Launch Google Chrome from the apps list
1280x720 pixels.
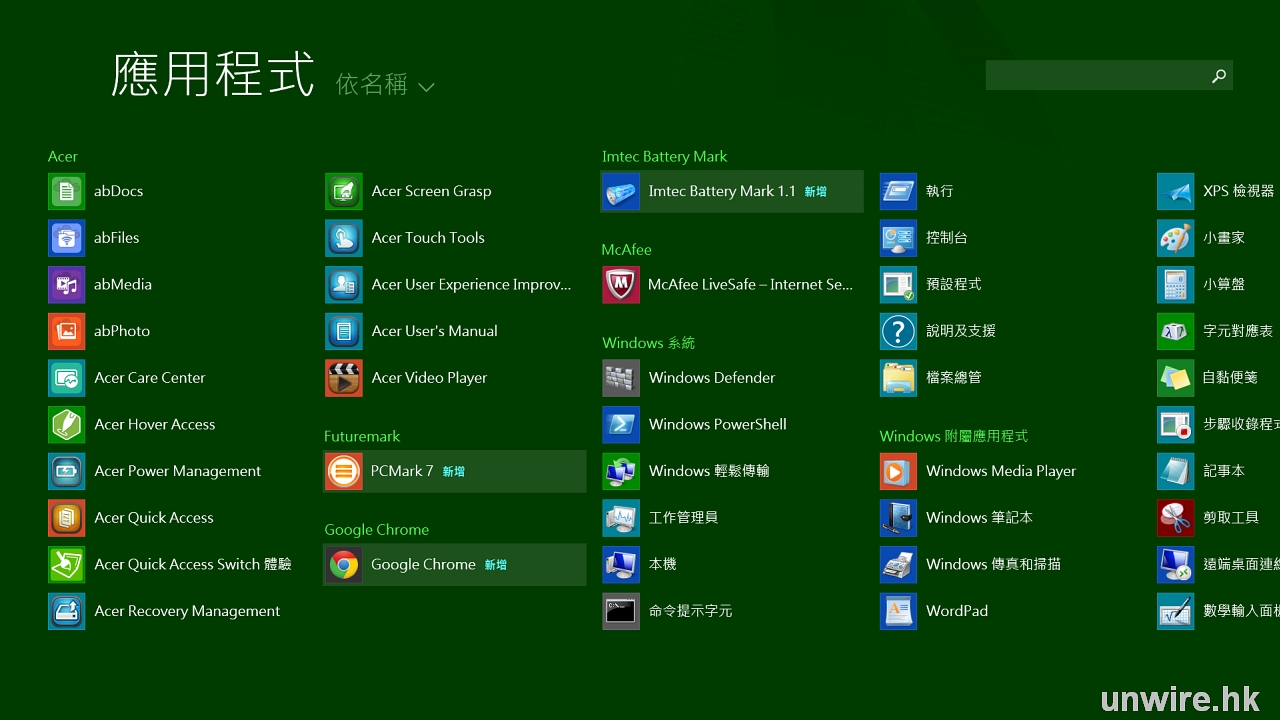[x=344, y=565]
